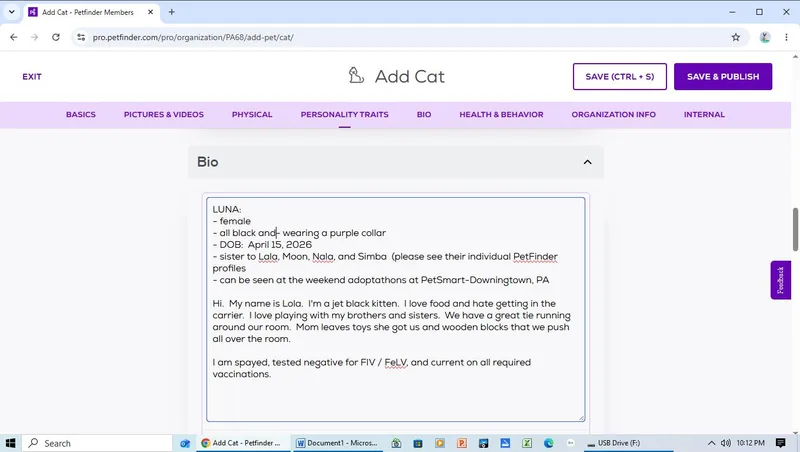Select the PERSONALITY TRAITS tab
The height and width of the screenshot is (452, 800).
click(x=344, y=115)
